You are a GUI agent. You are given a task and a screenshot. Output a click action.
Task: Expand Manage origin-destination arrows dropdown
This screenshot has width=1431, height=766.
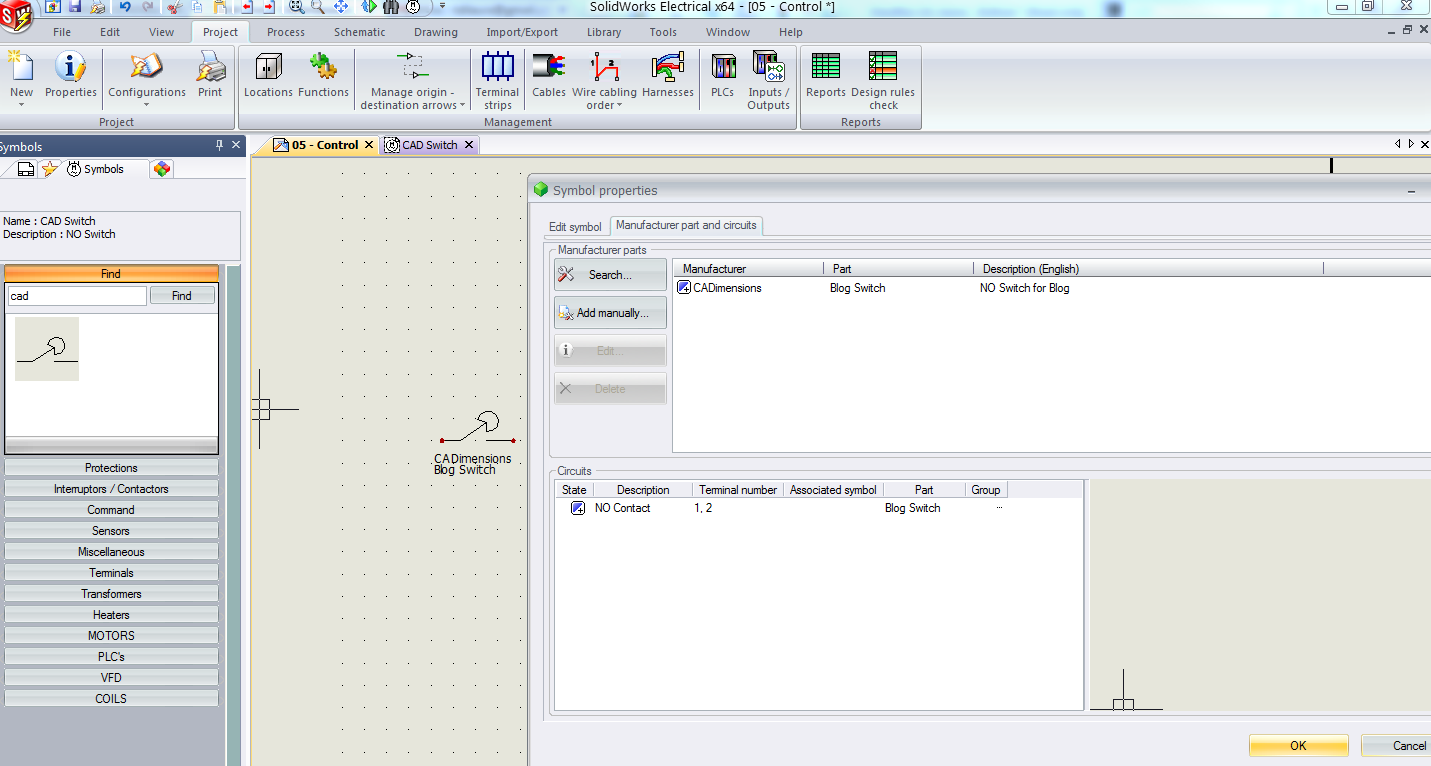[x=461, y=105]
